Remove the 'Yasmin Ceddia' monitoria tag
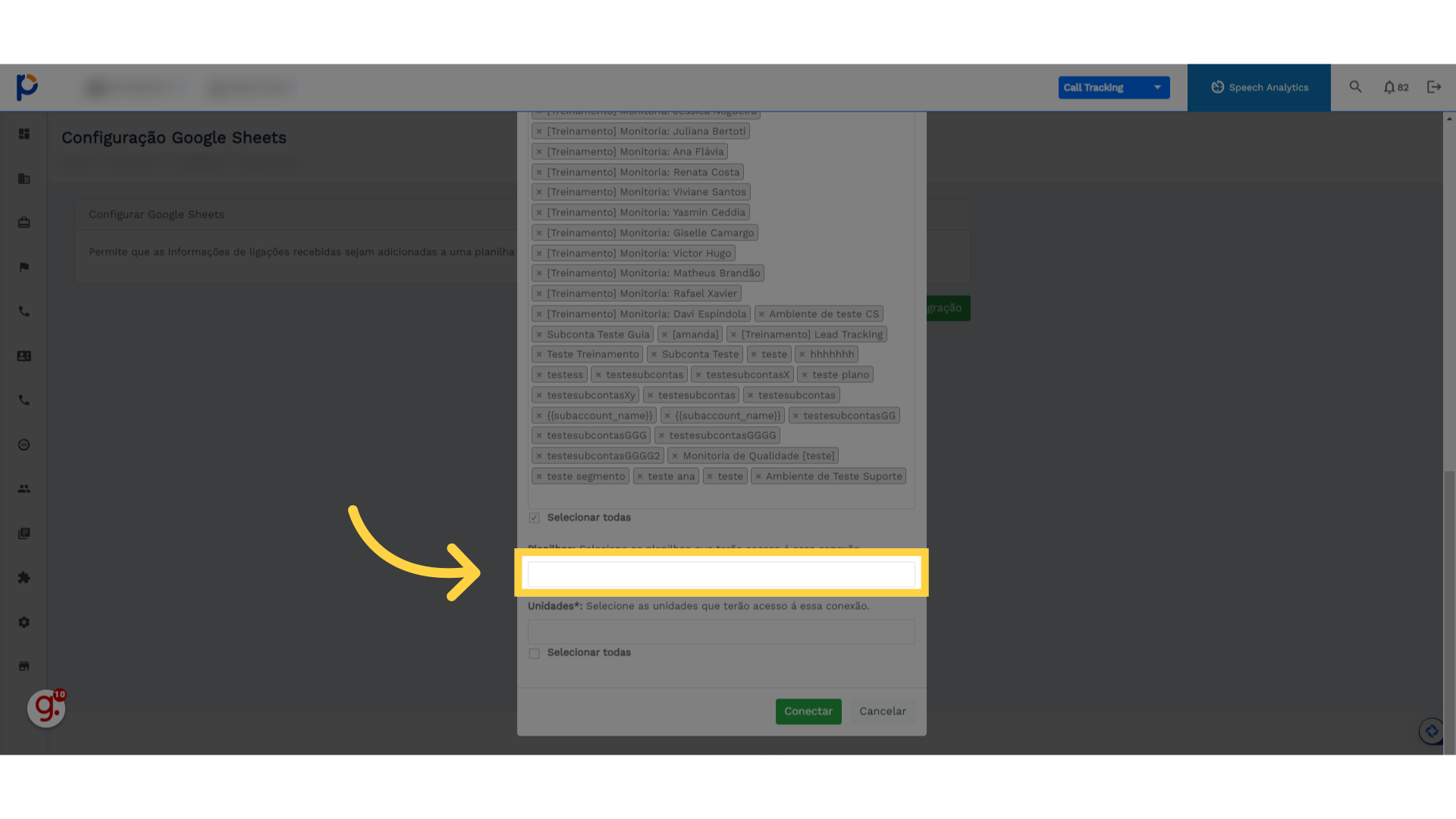 [x=539, y=212]
